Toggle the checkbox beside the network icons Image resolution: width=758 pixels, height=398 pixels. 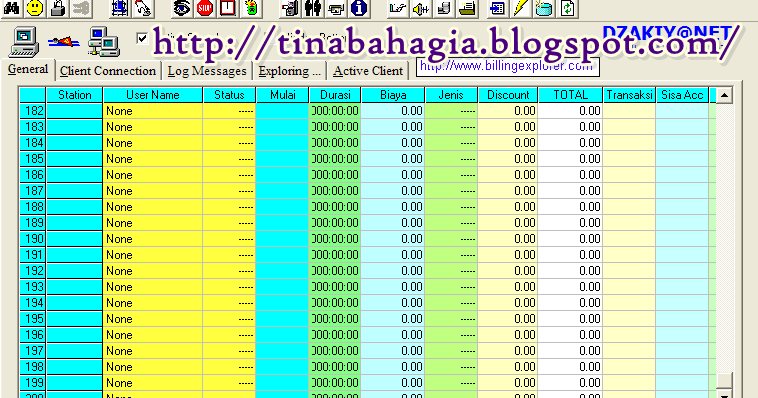click(x=142, y=38)
